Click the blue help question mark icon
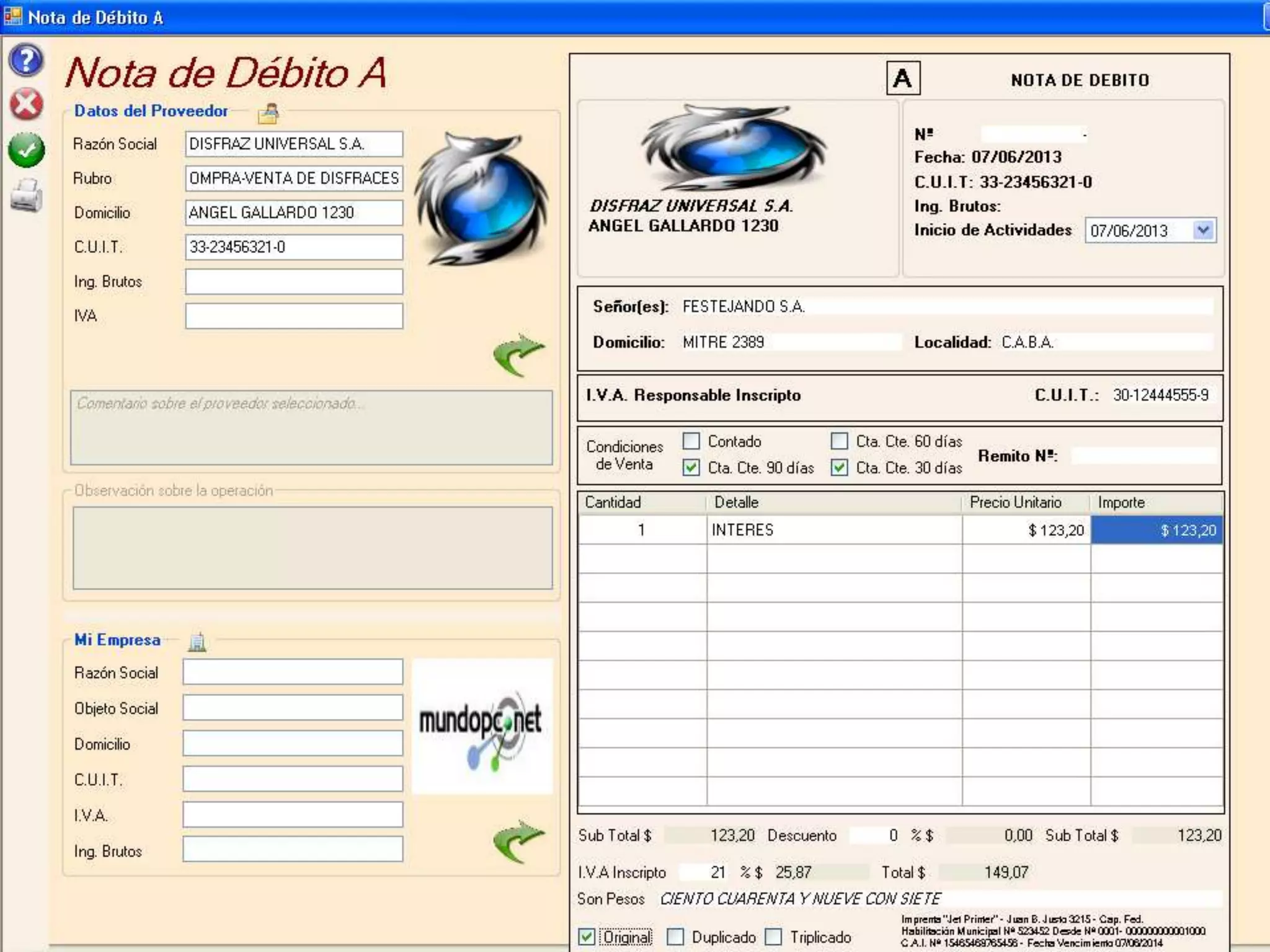Viewport: 1270px width, 952px height. coord(26,61)
